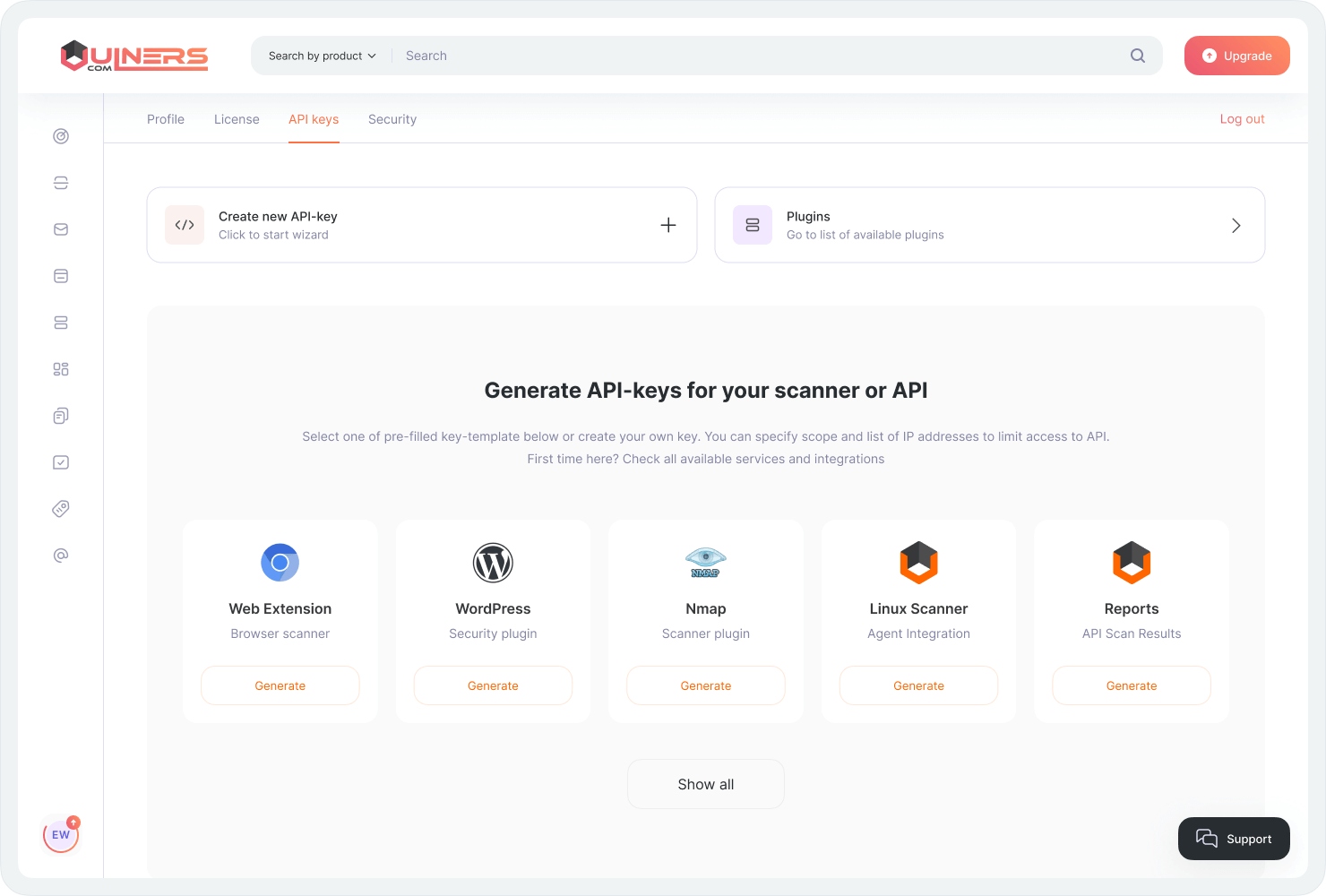
Task: Click the dashboard grid icon in sidebar
Action: [61, 369]
